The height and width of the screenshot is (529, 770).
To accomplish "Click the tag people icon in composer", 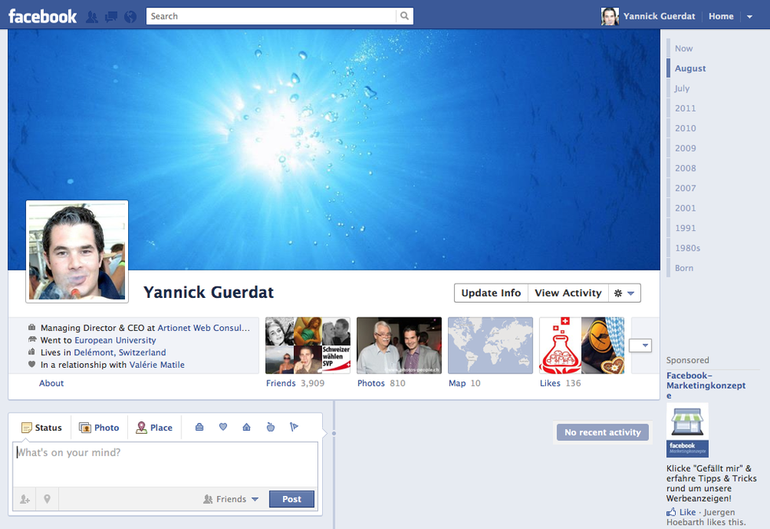I will [25, 499].
